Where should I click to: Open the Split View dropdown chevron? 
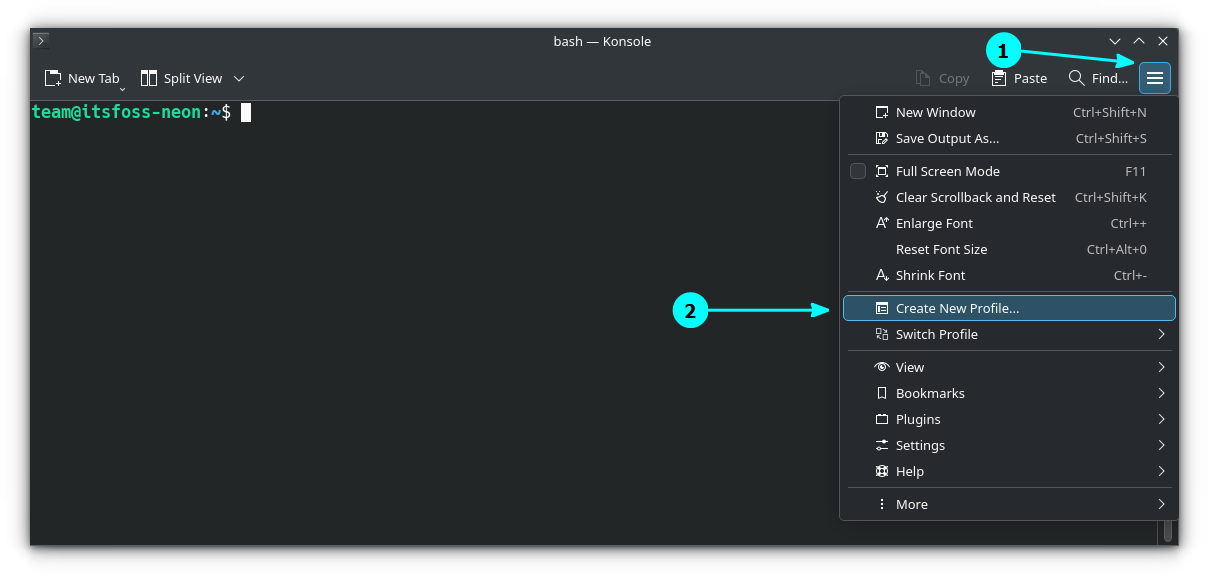point(238,77)
